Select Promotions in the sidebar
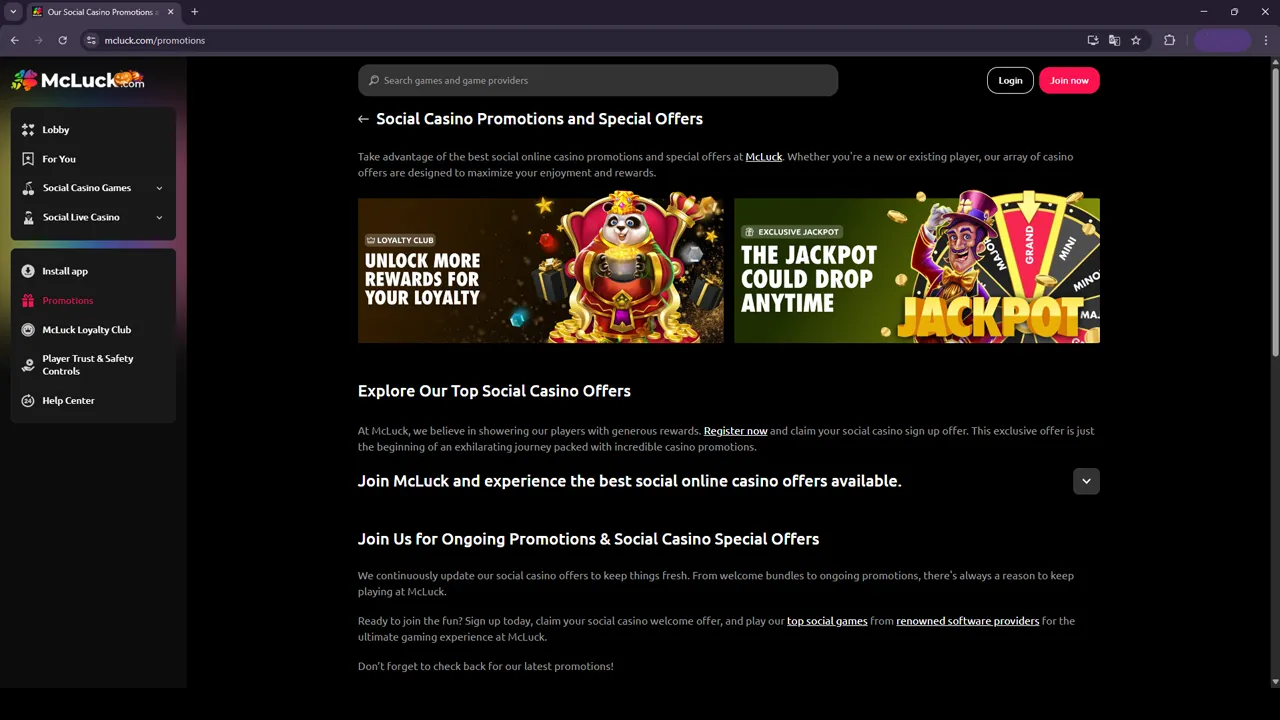This screenshot has width=1280, height=720. click(67, 300)
